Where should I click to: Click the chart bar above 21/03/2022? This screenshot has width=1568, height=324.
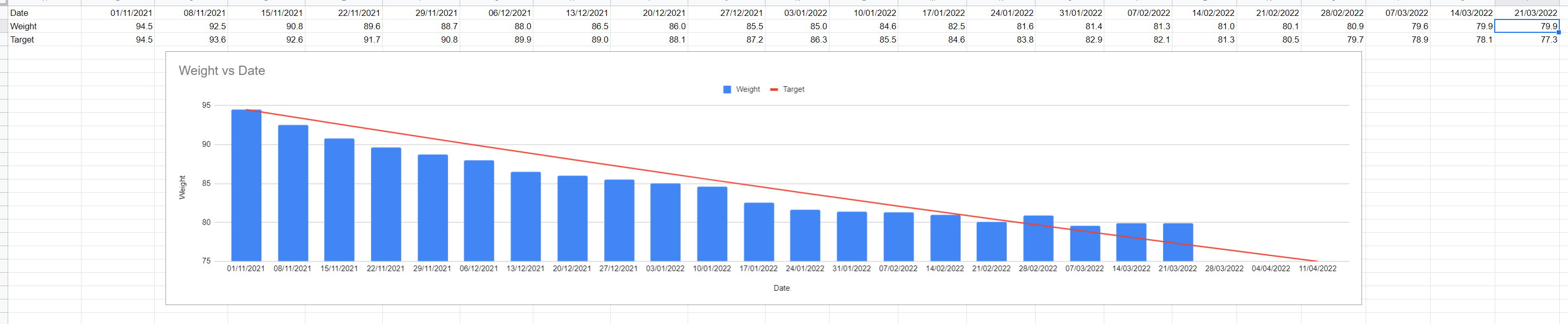point(1177,242)
